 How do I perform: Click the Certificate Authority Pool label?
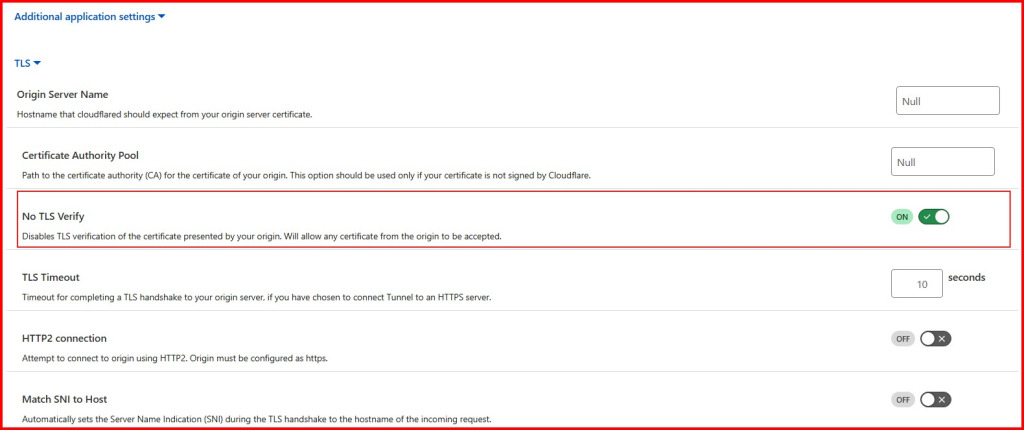pos(80,155)
